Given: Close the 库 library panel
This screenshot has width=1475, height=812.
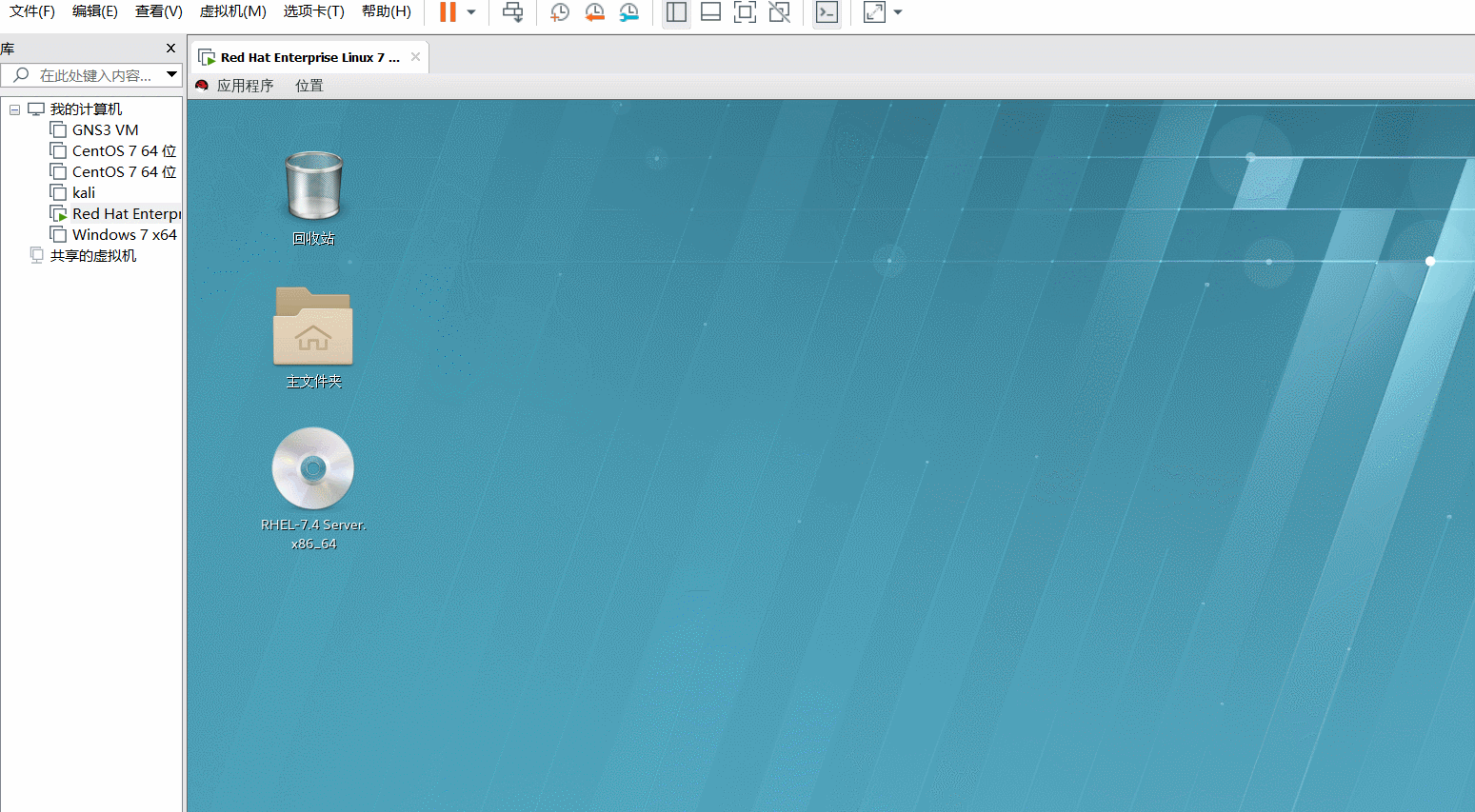Looking at the screenshot, I should pos(170,49).
